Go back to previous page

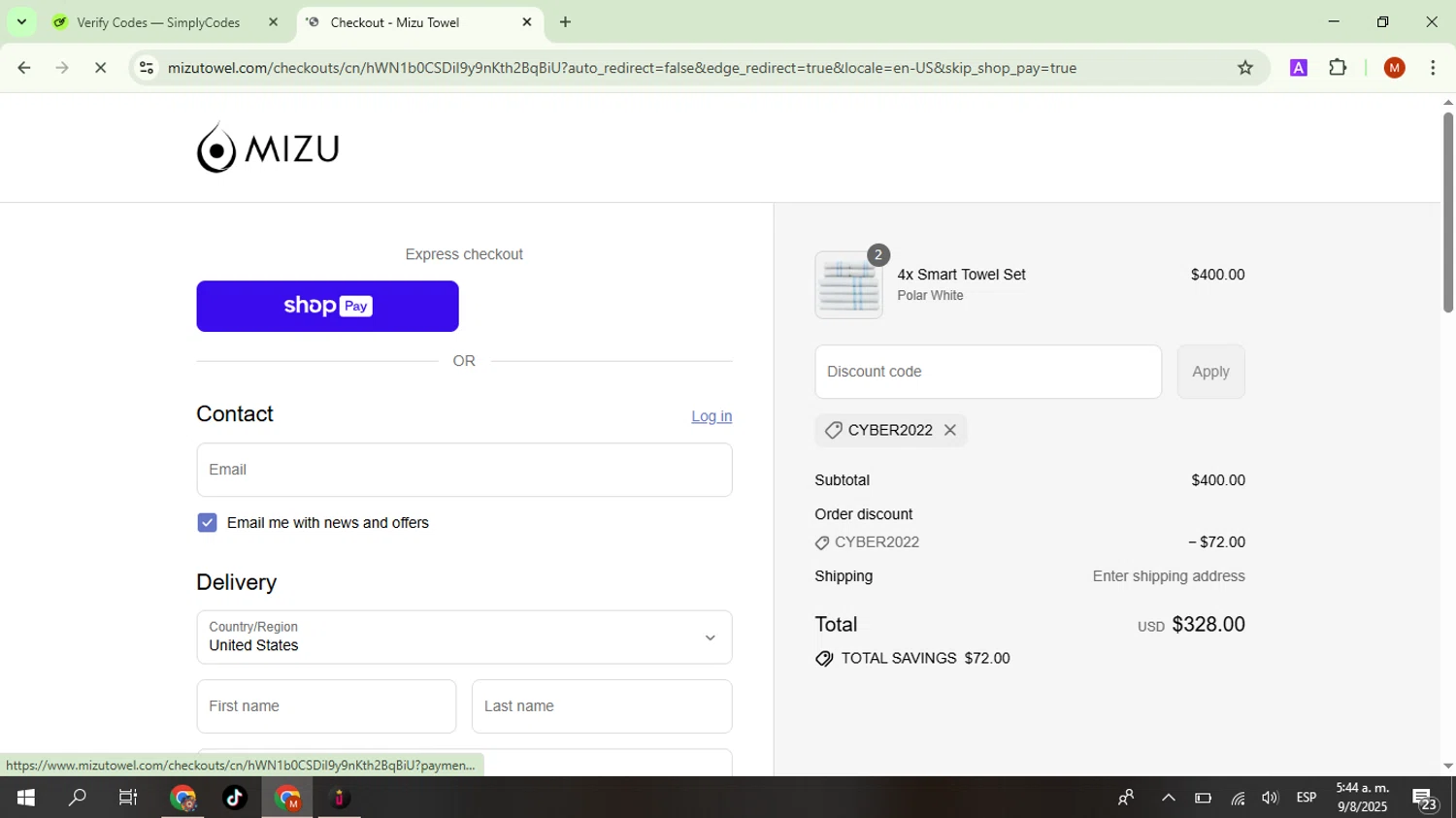[x=24, y=68]
